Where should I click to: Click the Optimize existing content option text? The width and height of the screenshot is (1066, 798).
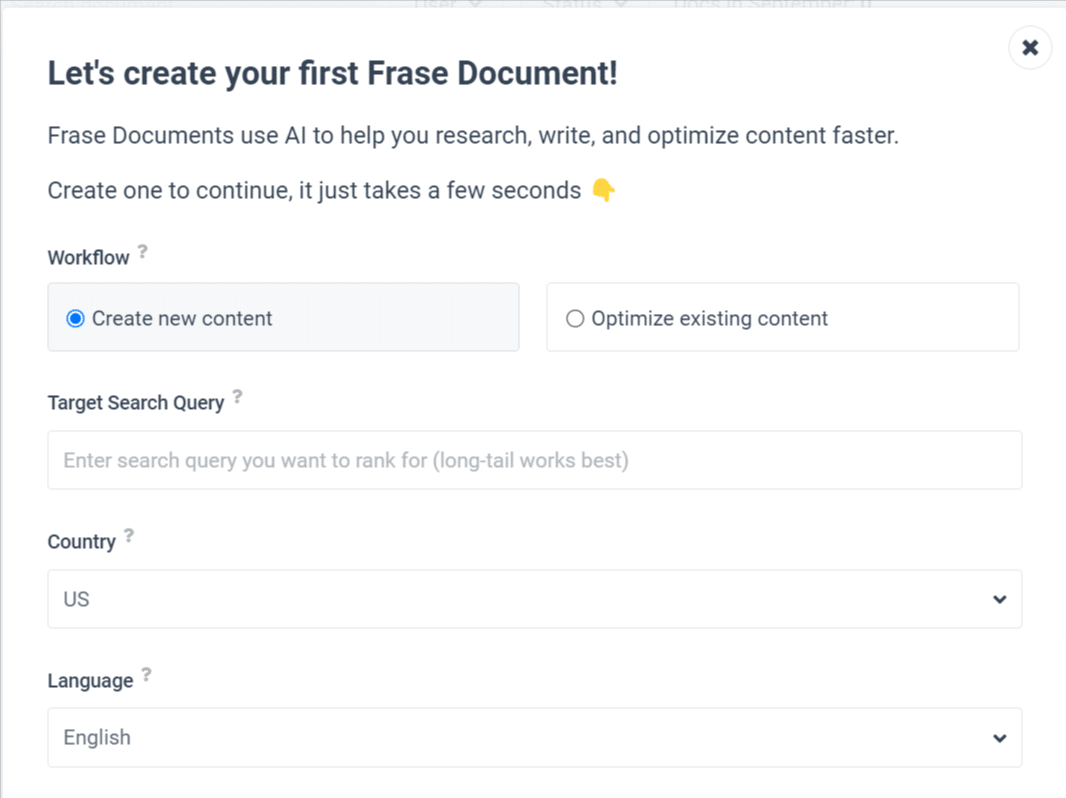pyautogui.click(x=709, y=318)
